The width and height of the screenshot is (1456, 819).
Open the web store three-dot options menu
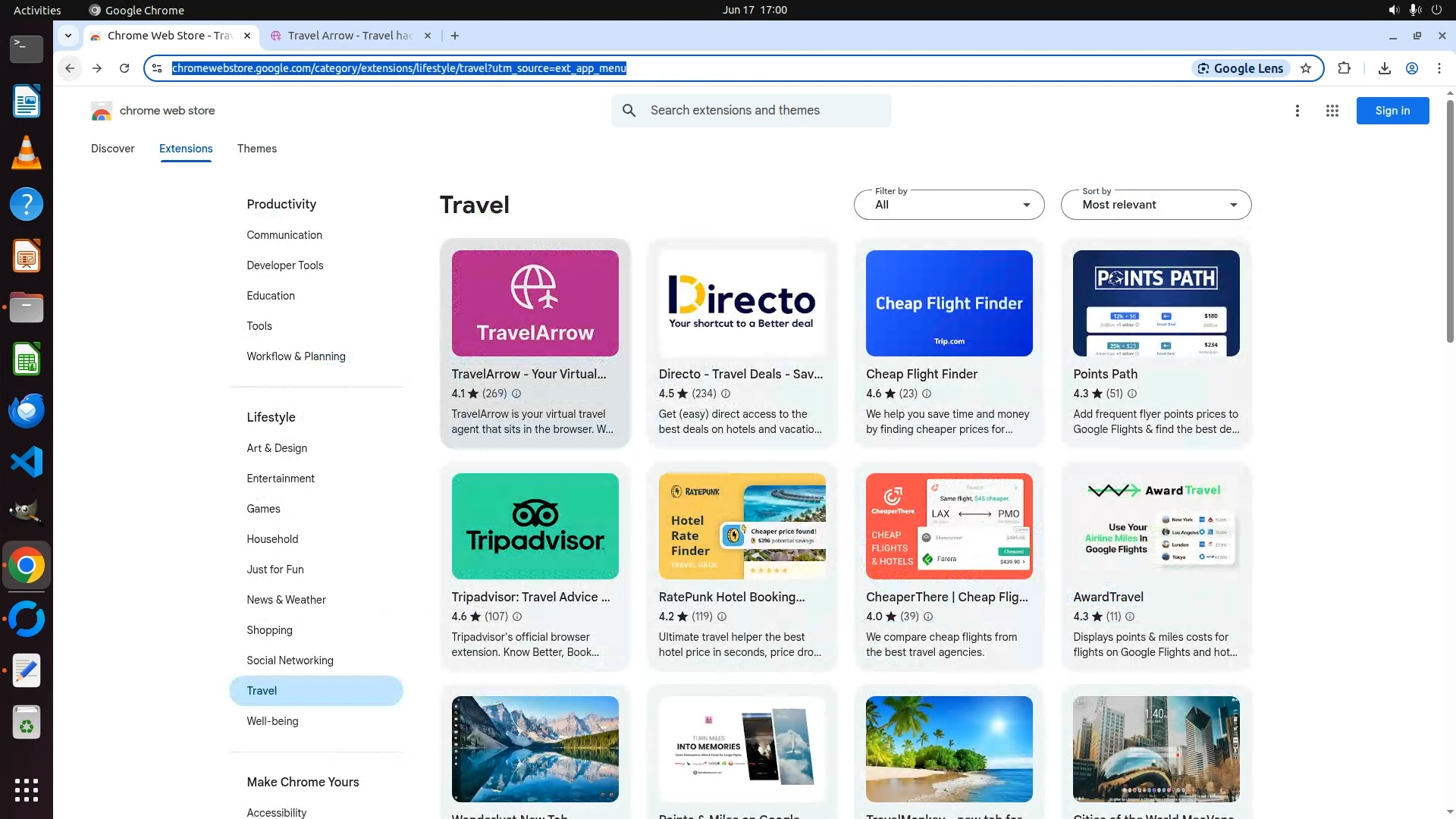1297,111
